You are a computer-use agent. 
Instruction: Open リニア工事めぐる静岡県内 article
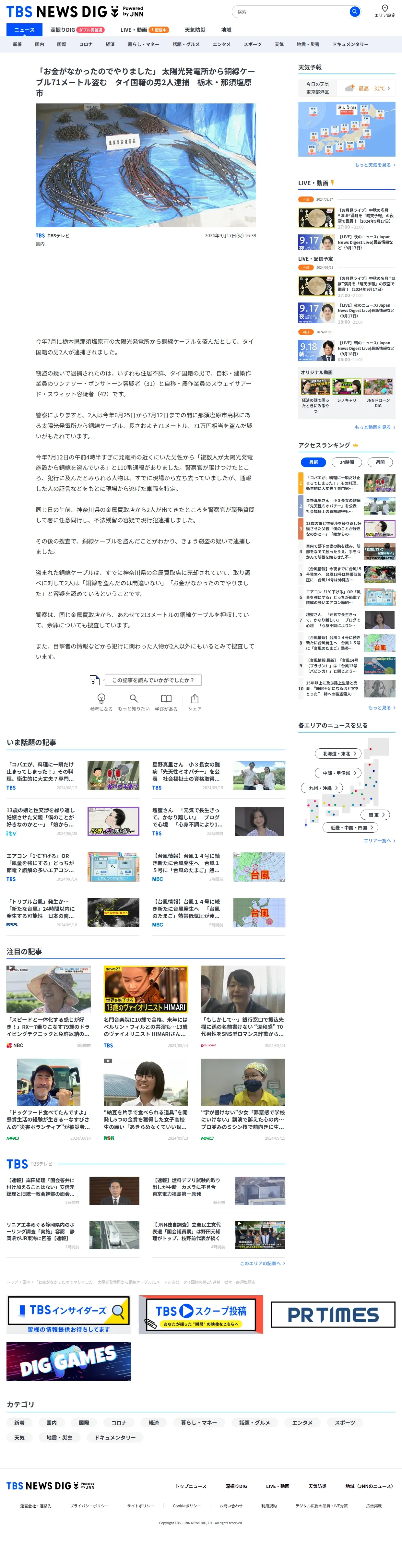(73, 1234)
